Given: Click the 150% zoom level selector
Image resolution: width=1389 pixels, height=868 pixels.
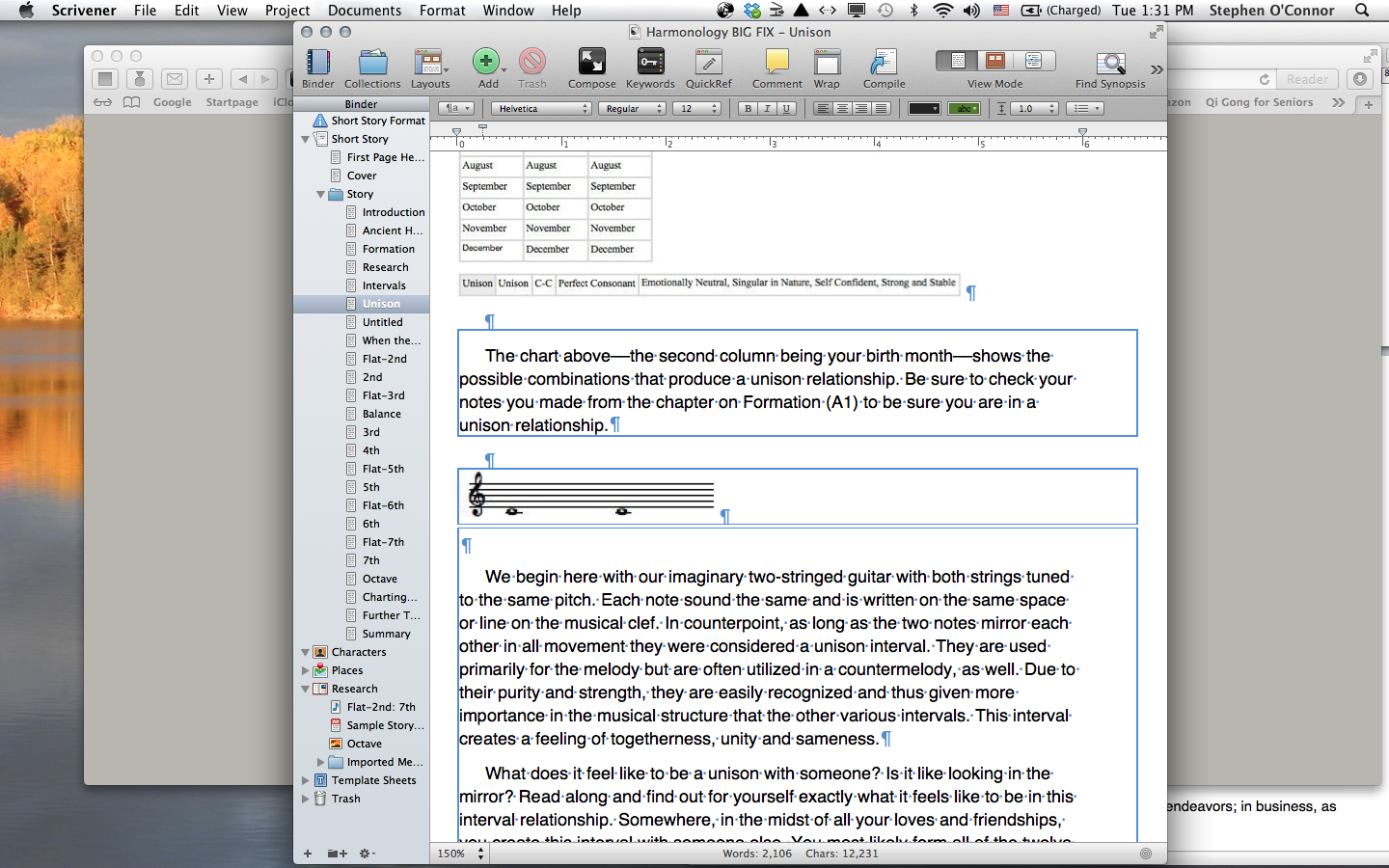Looking at the screenshot, I should 460,854.
